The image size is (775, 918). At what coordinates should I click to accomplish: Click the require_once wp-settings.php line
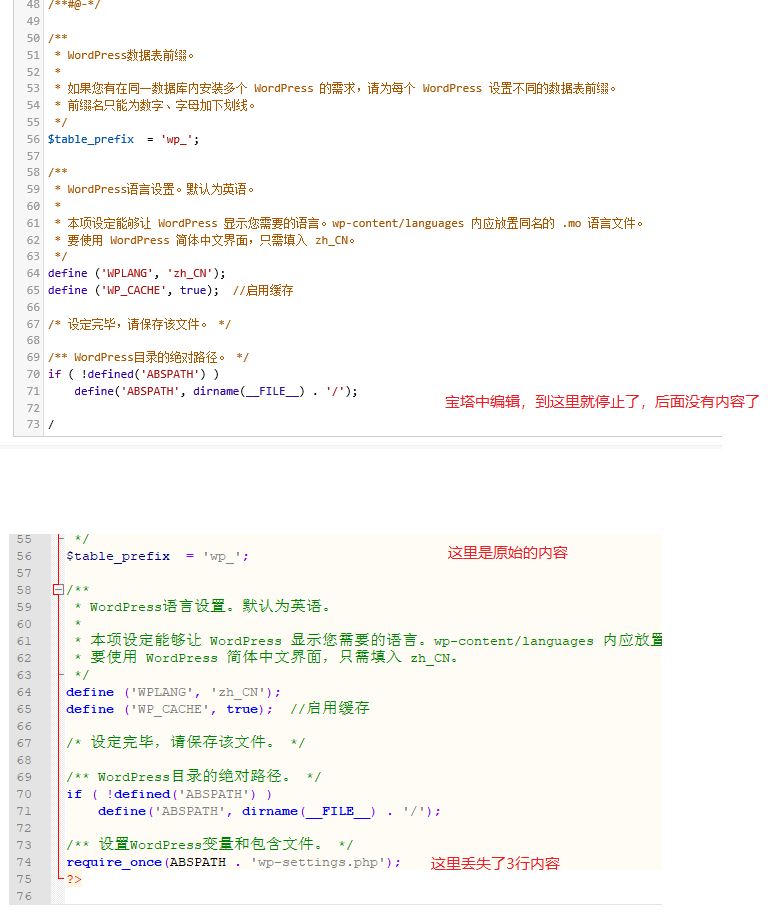pos(234,862)
